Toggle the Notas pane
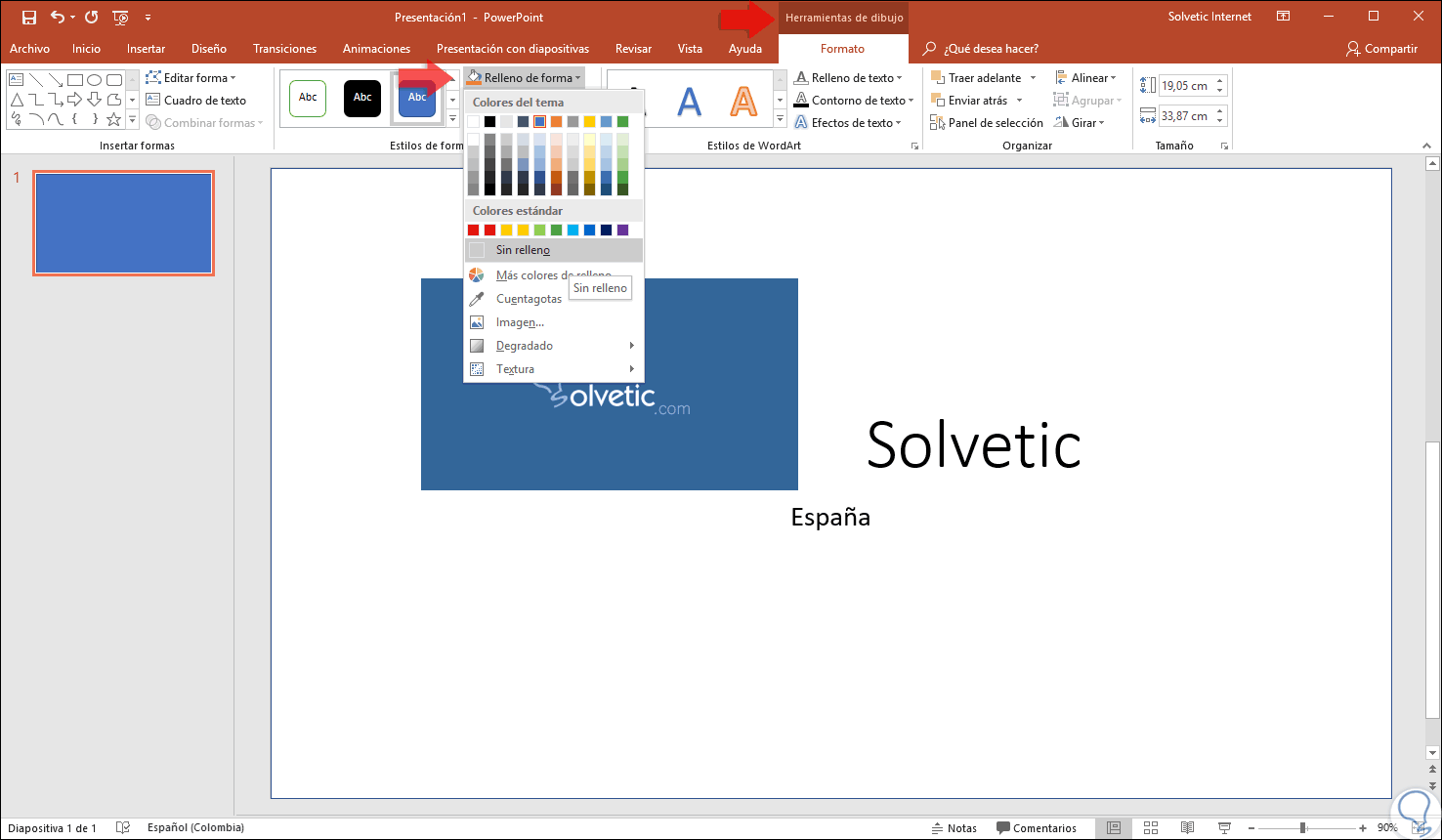This screenshot has width=1442, height=840. pos(953,828)
